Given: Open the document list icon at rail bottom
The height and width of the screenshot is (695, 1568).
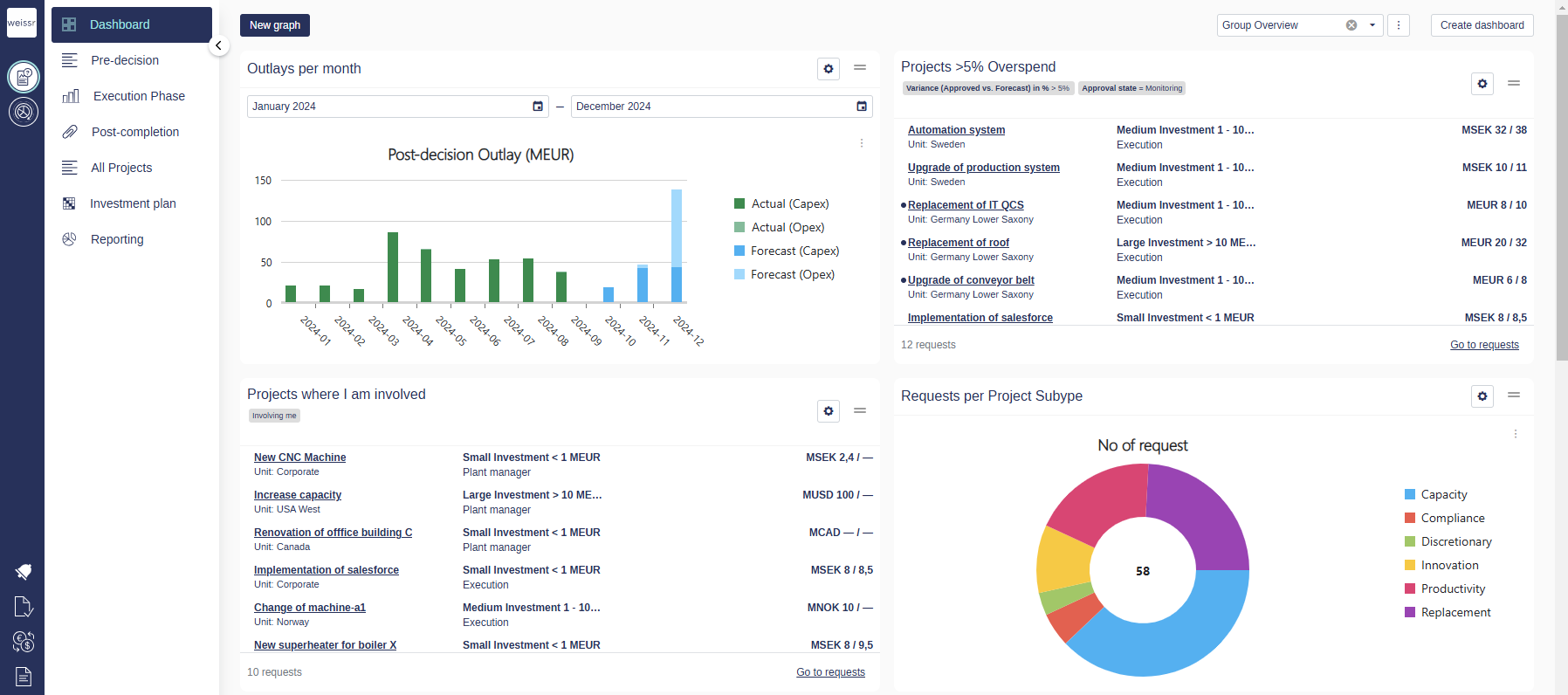Looking at the screenshot, I should pyautogui.click(x=24, y=677).
